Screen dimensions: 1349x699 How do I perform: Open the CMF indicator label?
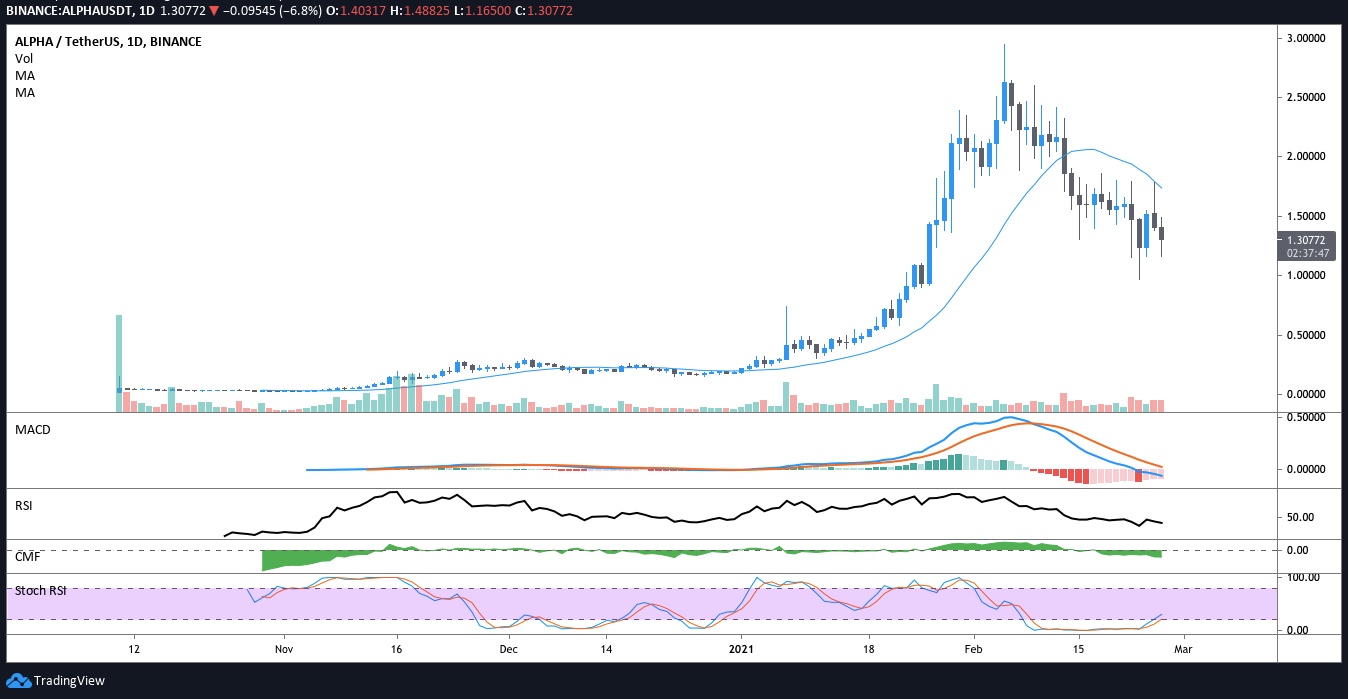[27, 556]
